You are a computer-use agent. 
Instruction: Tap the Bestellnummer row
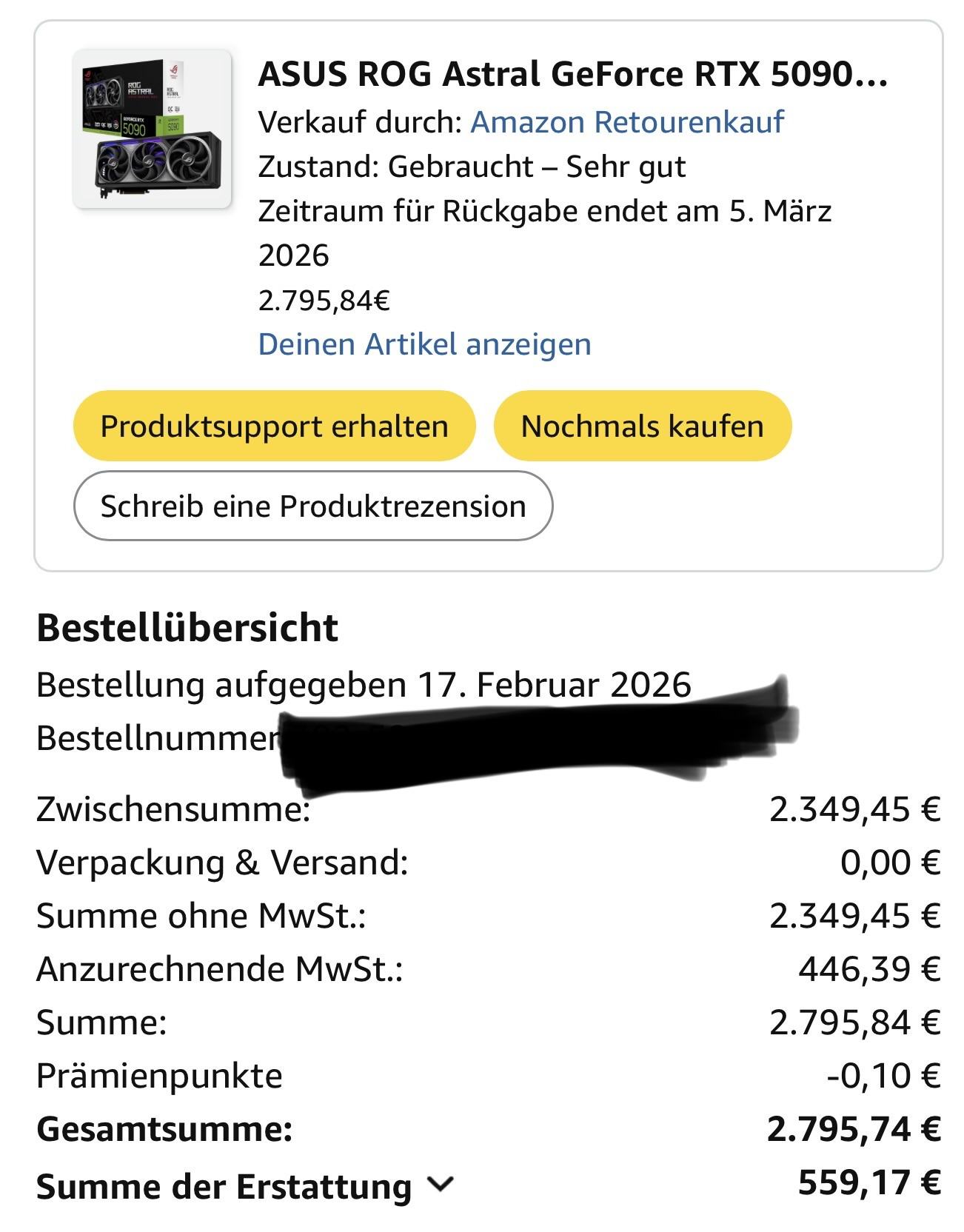pyautogui.click(x=415, y=738)
